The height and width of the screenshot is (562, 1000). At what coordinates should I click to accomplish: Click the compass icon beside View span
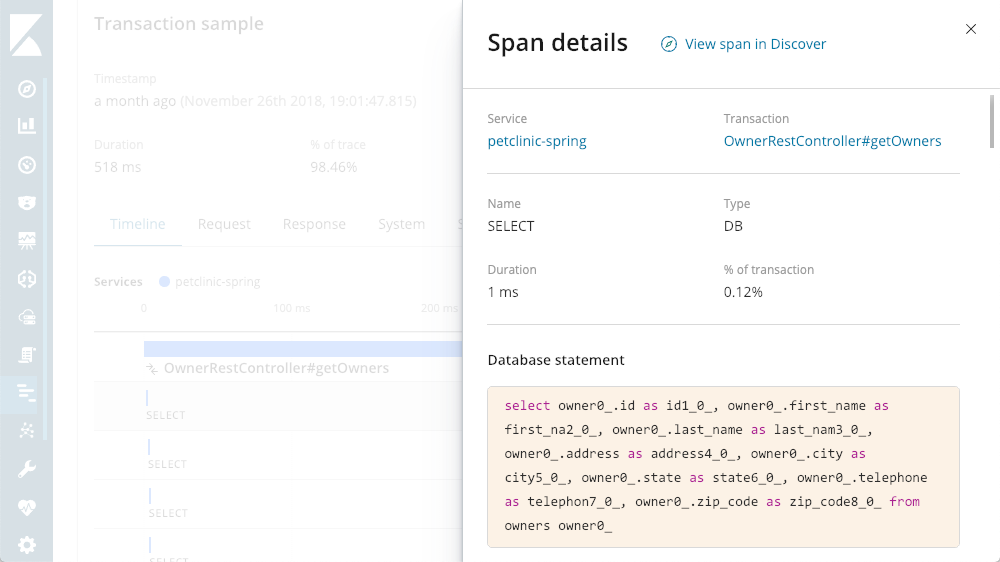coord(668,44)
